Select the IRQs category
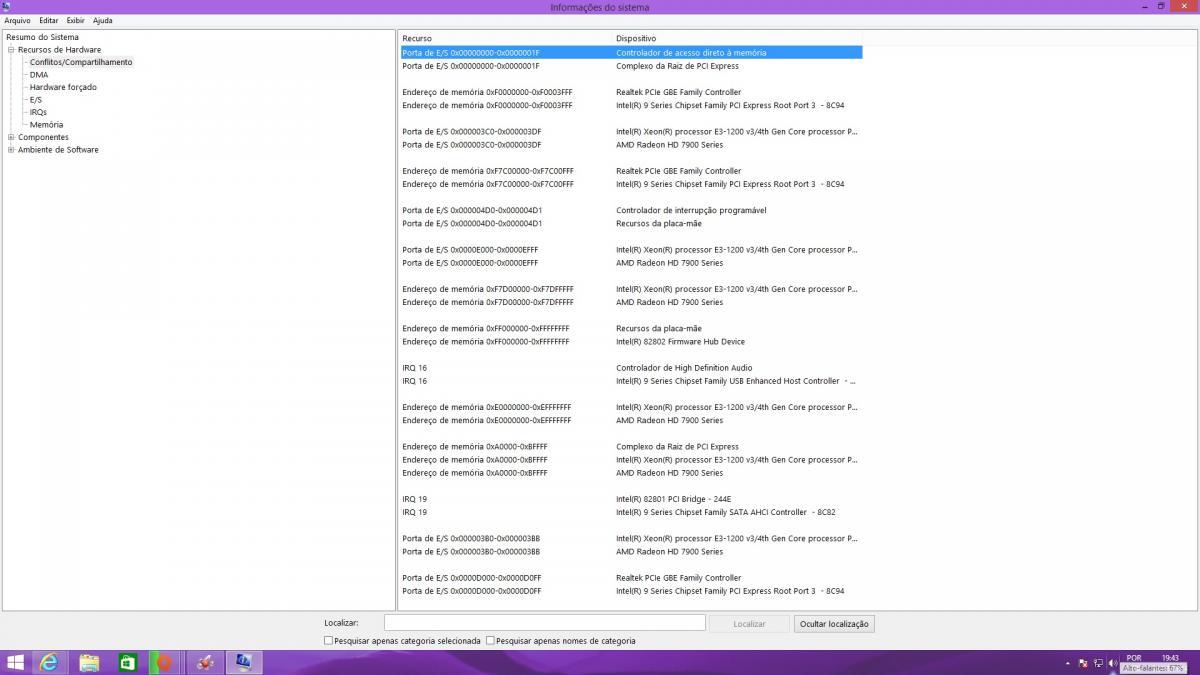 click(x=38, y=112)
